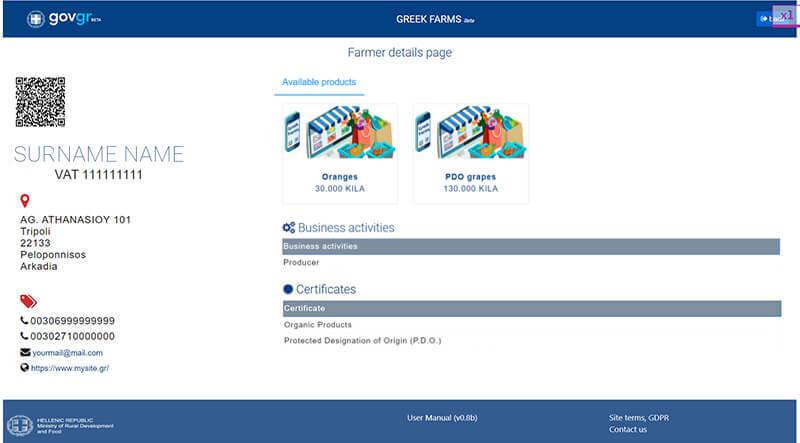This screenshot has height=443, width=800.
Task: Select the Available products tab
Action: point(319,82)
